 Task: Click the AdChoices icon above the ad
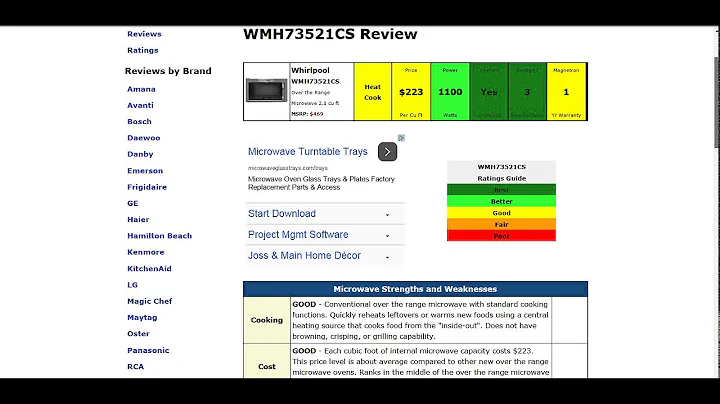(401, 138)
